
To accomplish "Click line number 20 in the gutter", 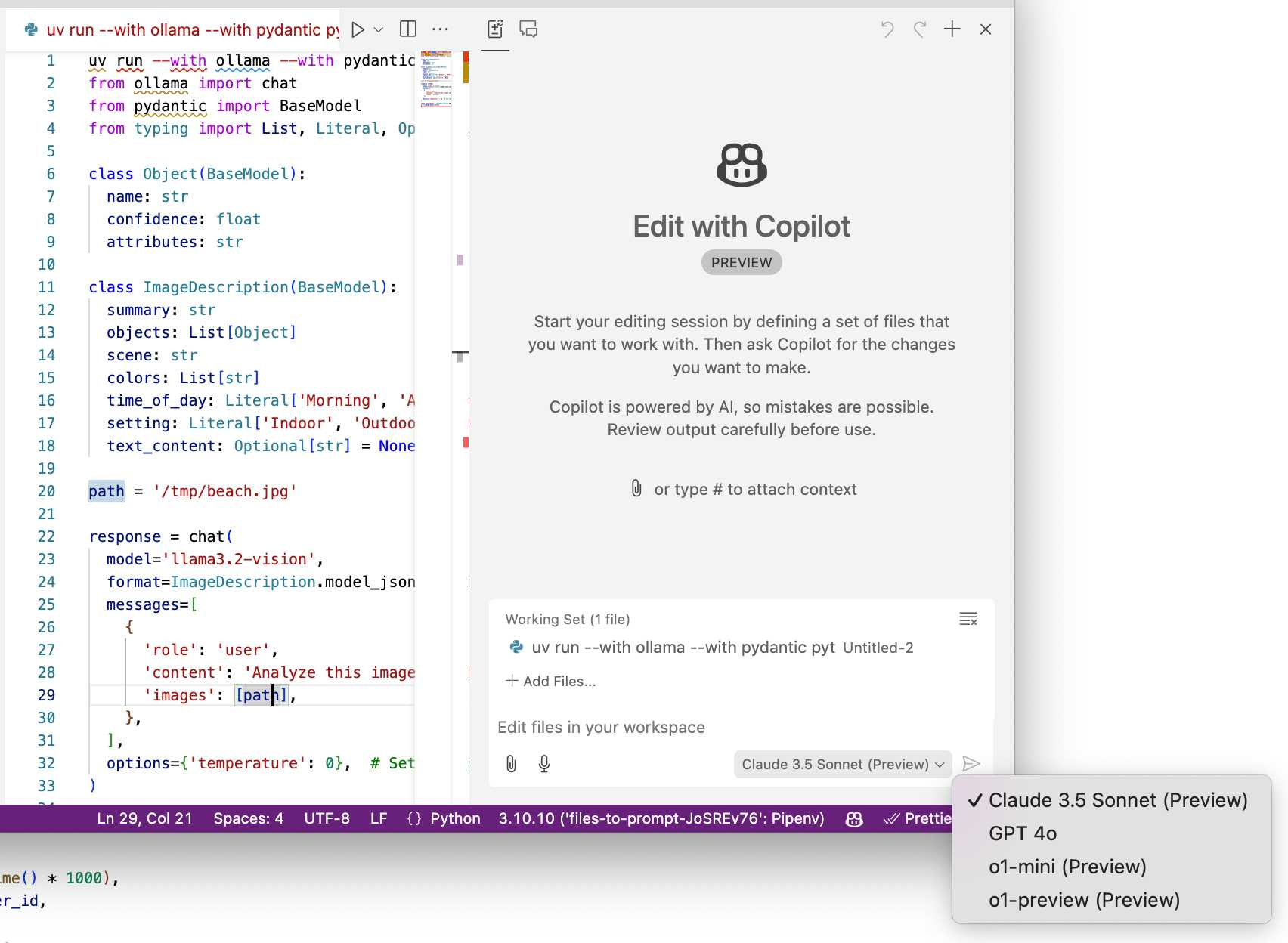I will [x=46, y=491].
